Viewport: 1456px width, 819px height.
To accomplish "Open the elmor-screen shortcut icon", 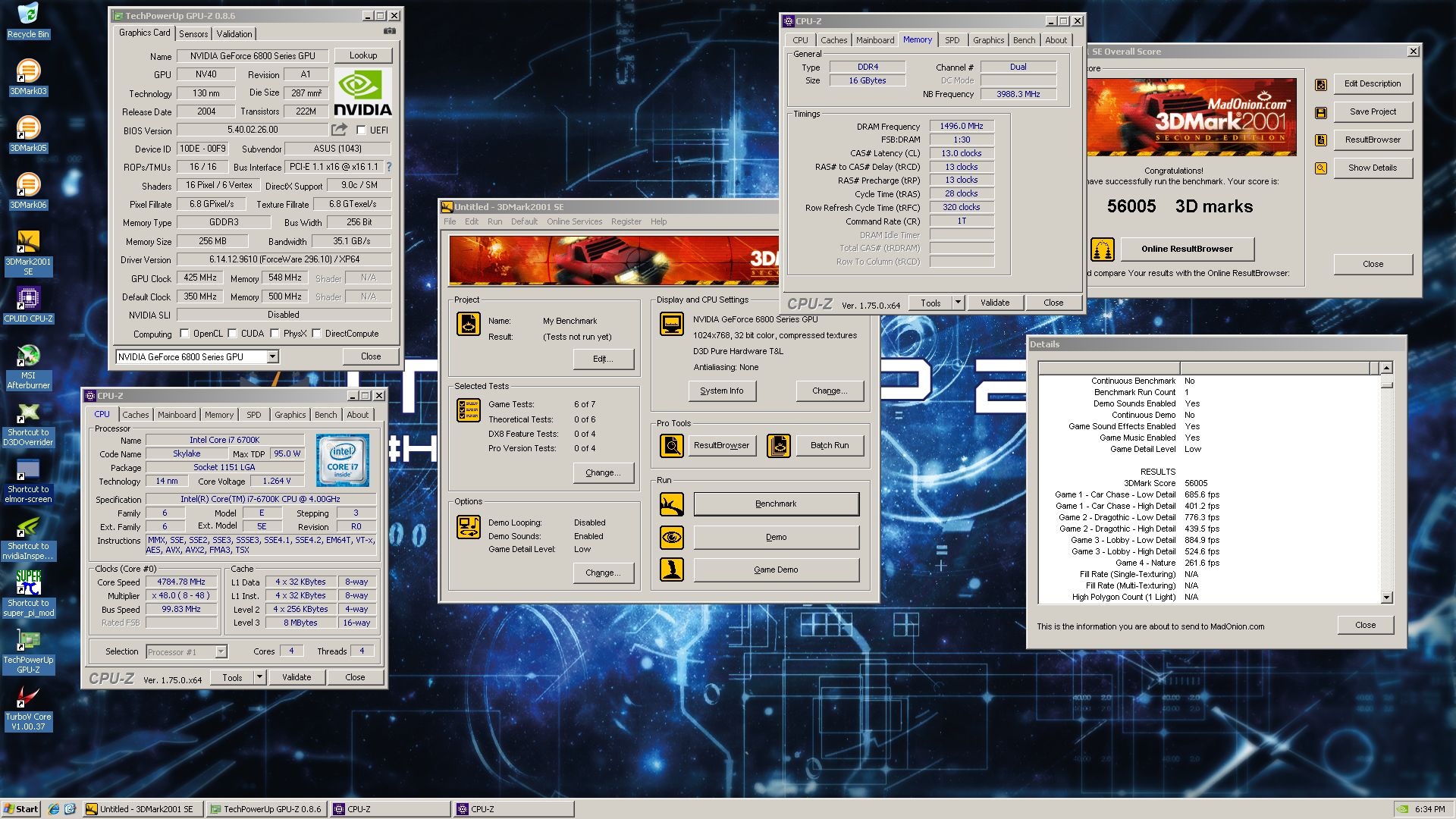I will pyautogui.click(x=28, y=480).
